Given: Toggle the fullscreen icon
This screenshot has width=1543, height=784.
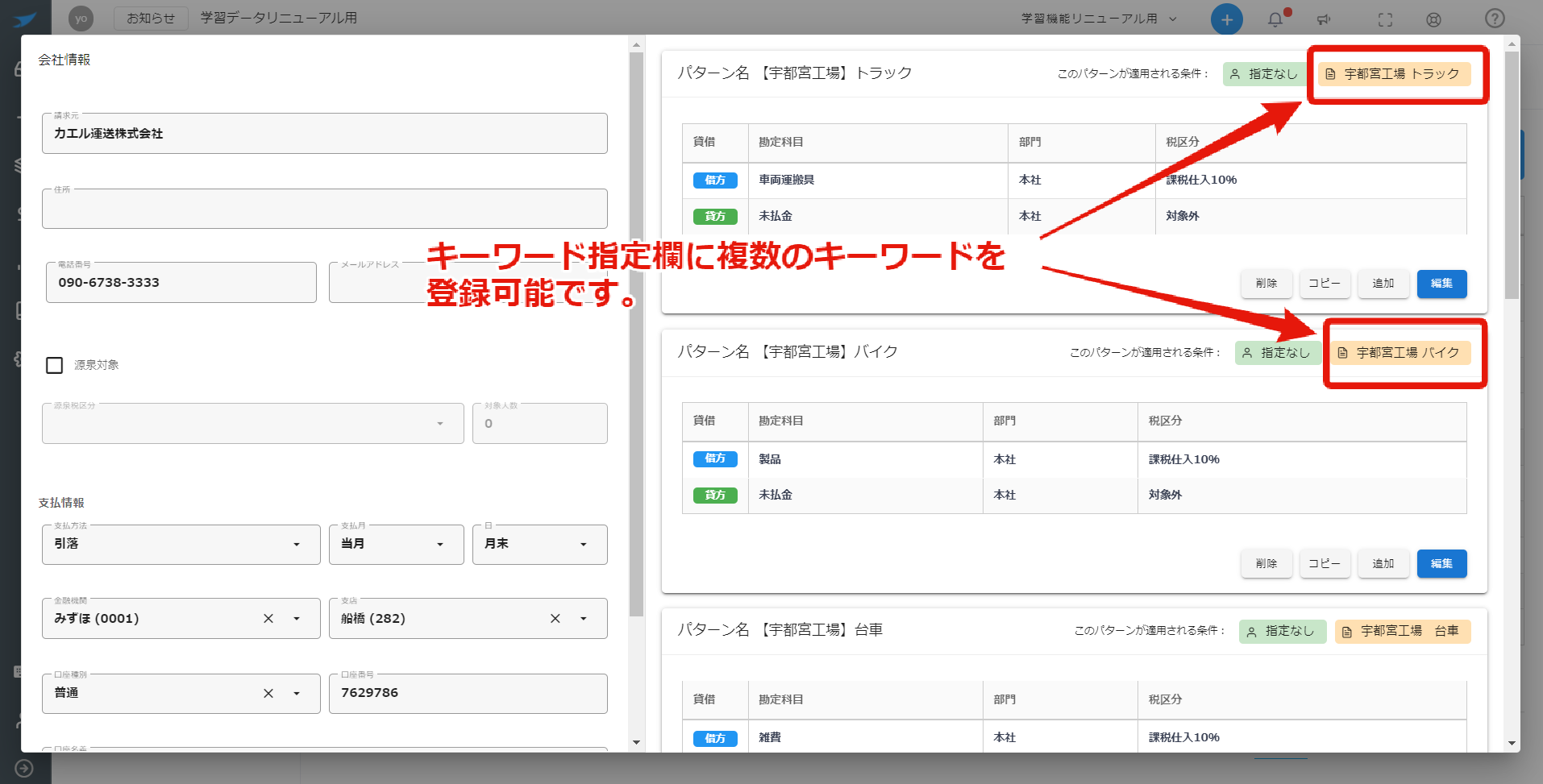Looking at the screenshot, I should 1385,19.
